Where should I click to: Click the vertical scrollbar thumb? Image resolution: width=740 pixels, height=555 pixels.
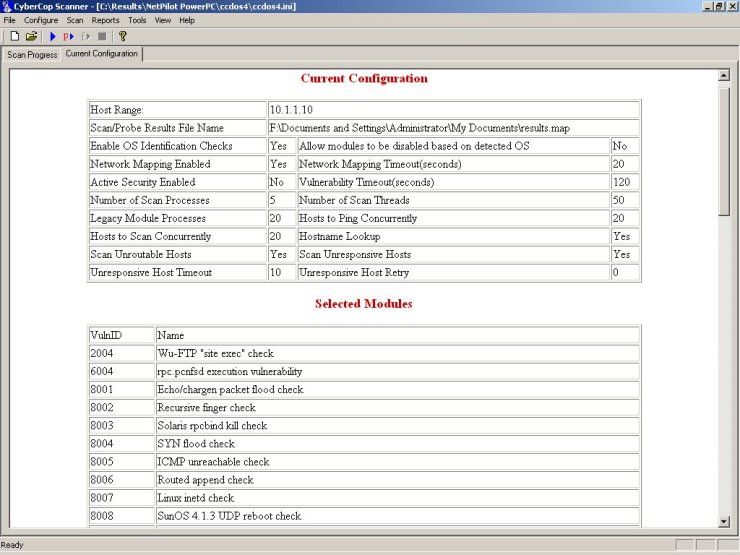(x=724, y=151)
